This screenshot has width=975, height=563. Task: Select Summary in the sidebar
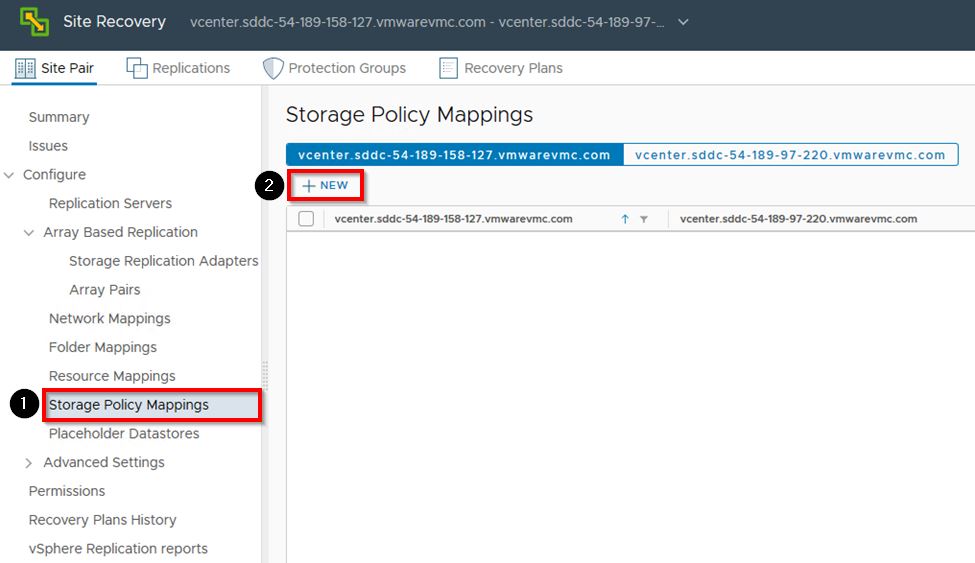59,117
